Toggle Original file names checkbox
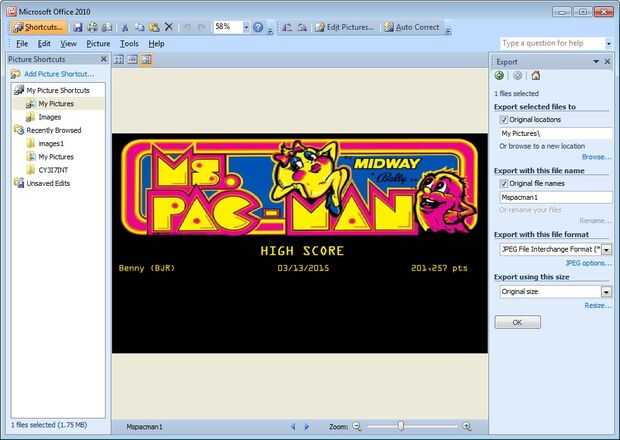The image size is (620, 440). pos(504,183)
